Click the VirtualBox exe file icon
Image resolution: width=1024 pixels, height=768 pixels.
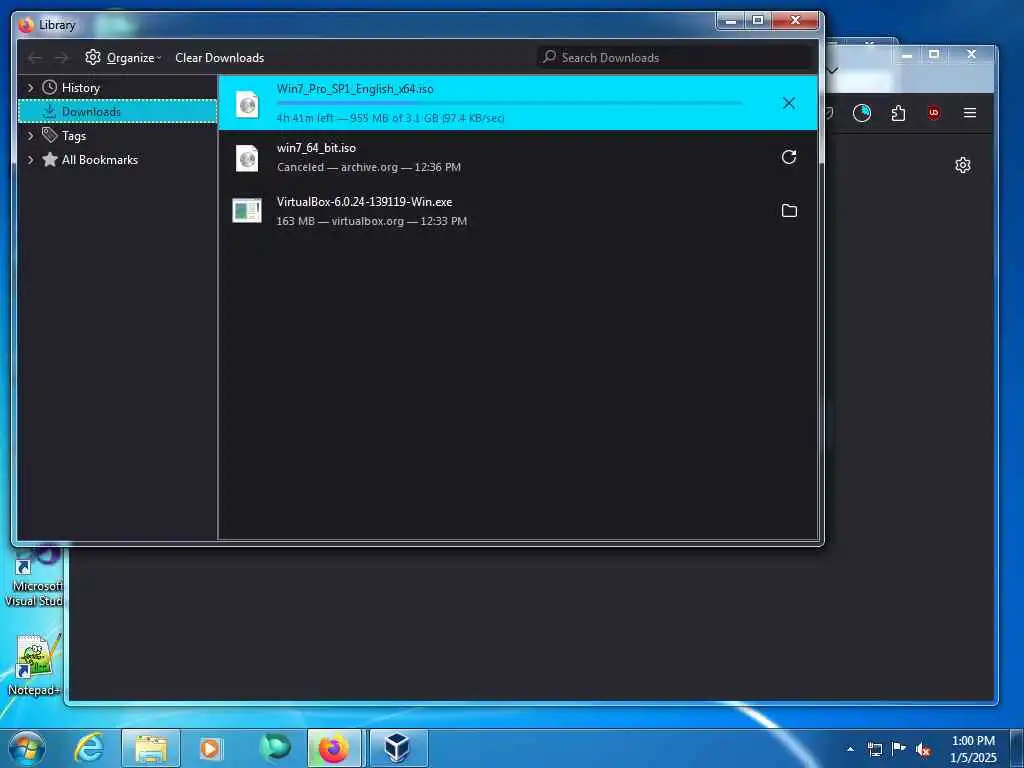247,210
